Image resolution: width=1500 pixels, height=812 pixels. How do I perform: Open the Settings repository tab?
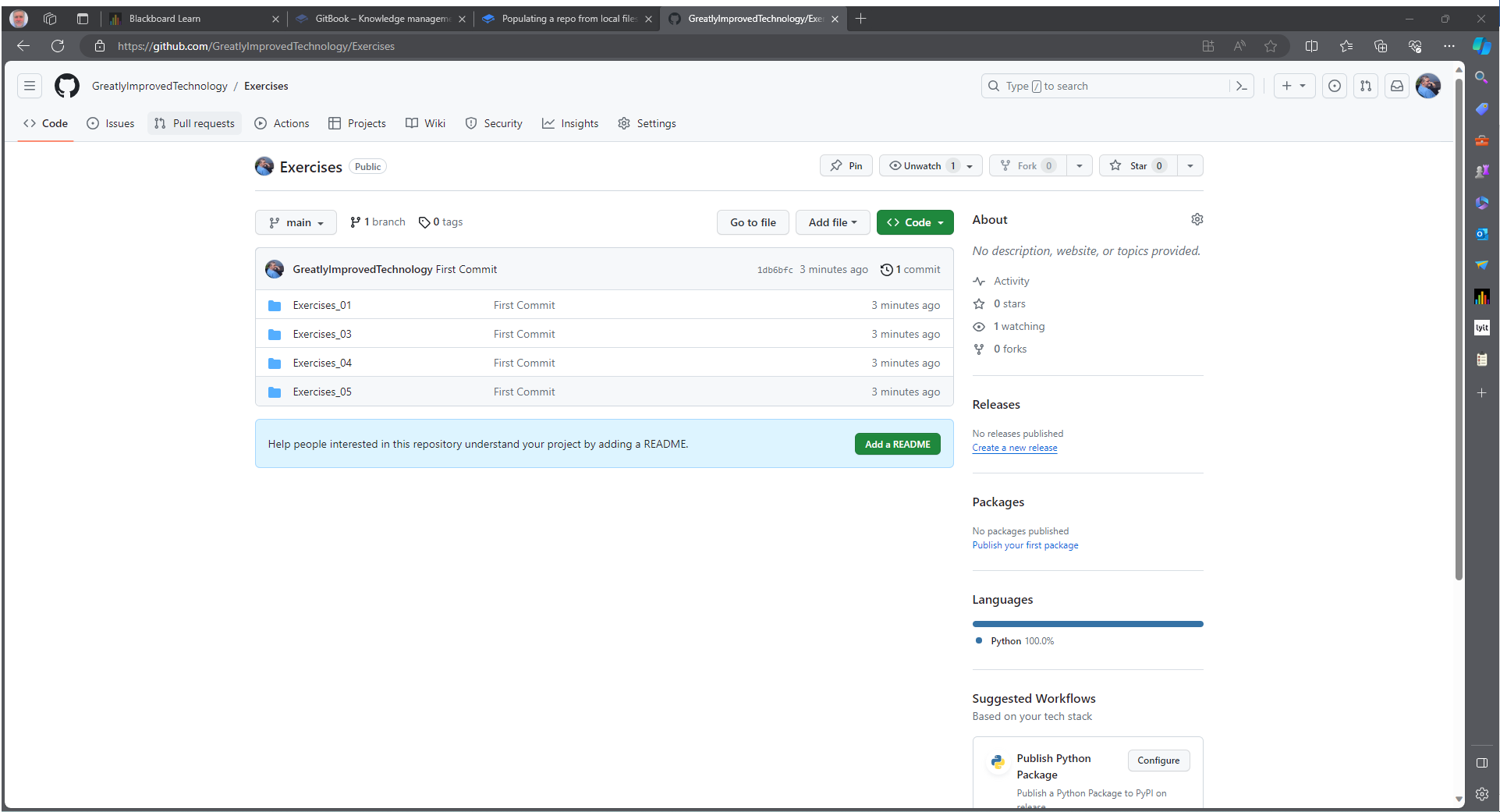(647, 123)
